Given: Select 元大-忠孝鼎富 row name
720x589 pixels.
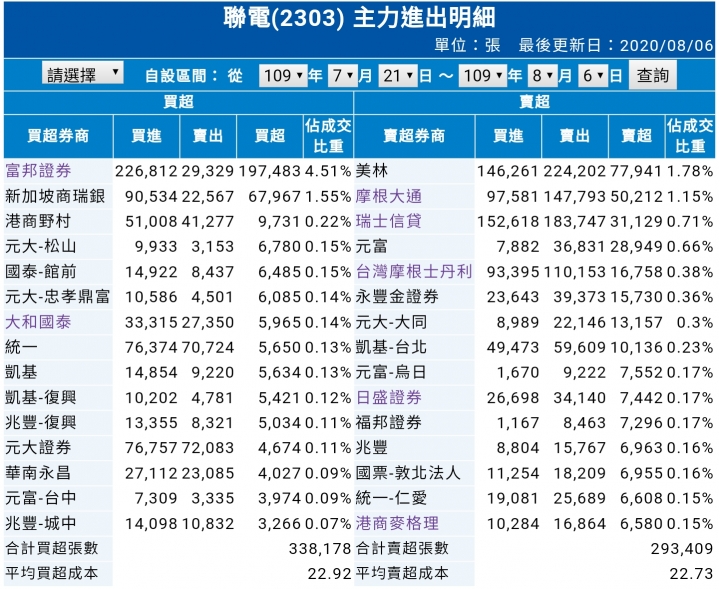Looking at the screenshot, I should pyautogui.click(x=58, y=297).
